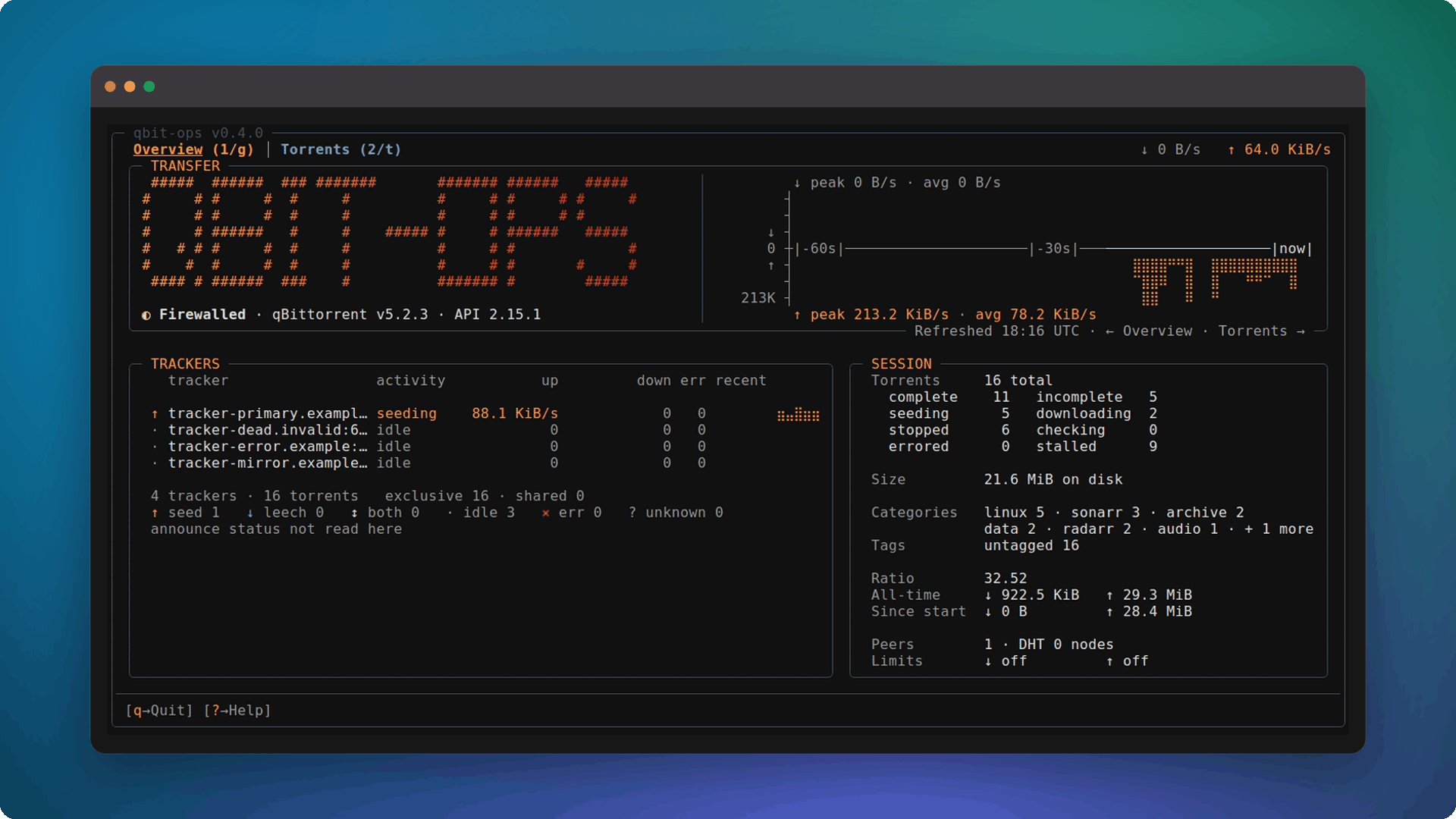
Task: Click the ? unknown 0 indicator
Action: point(676,513)
